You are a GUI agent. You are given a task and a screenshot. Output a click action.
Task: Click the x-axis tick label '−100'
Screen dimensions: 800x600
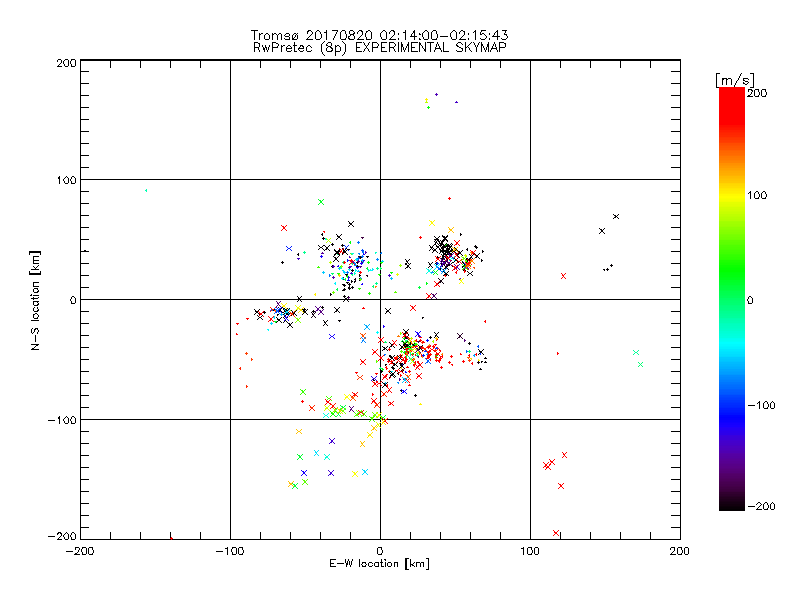[x=230, y=551]
